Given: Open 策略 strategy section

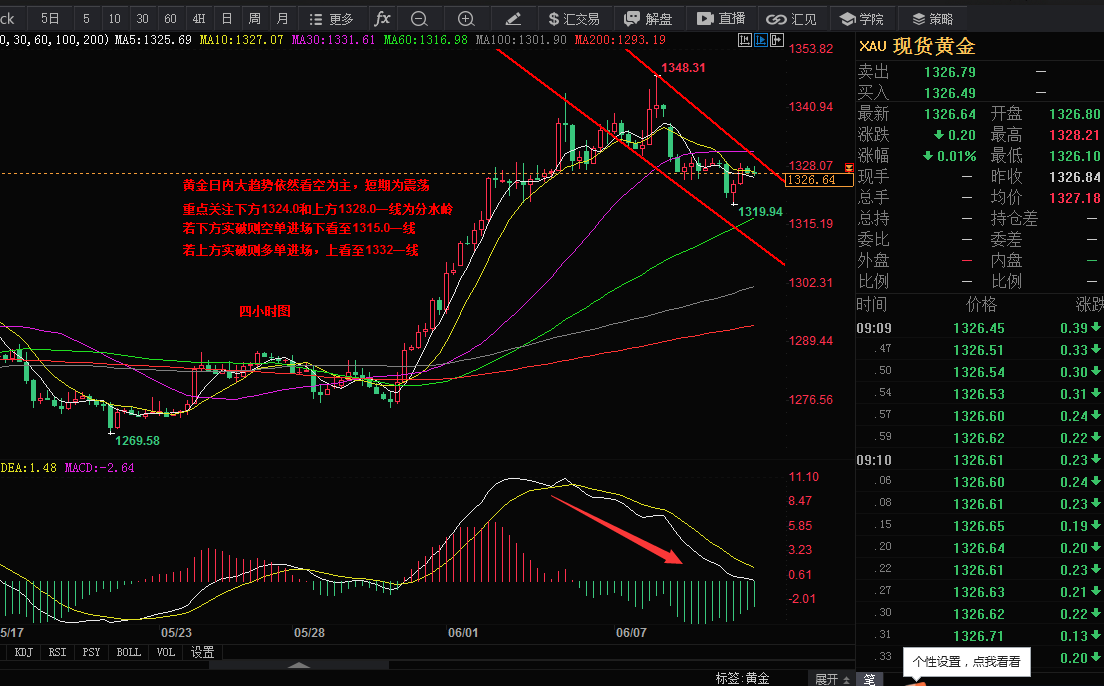Looking at the screenshot, I should tap(932, 19).
